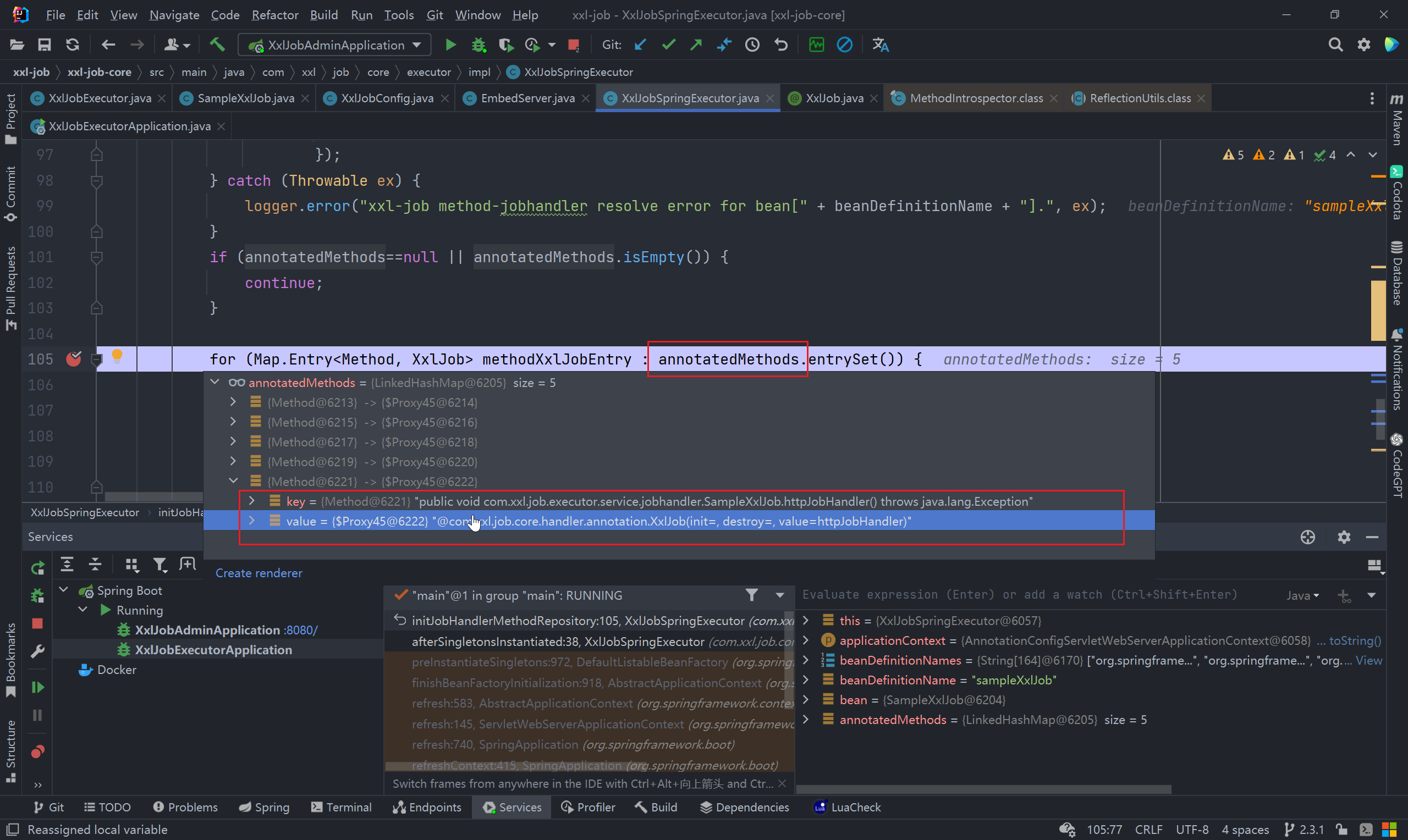Open the Endpoints tool window tab
Image resolution: width=1408 pixels, height=840 pixels.
coord(427,807)
